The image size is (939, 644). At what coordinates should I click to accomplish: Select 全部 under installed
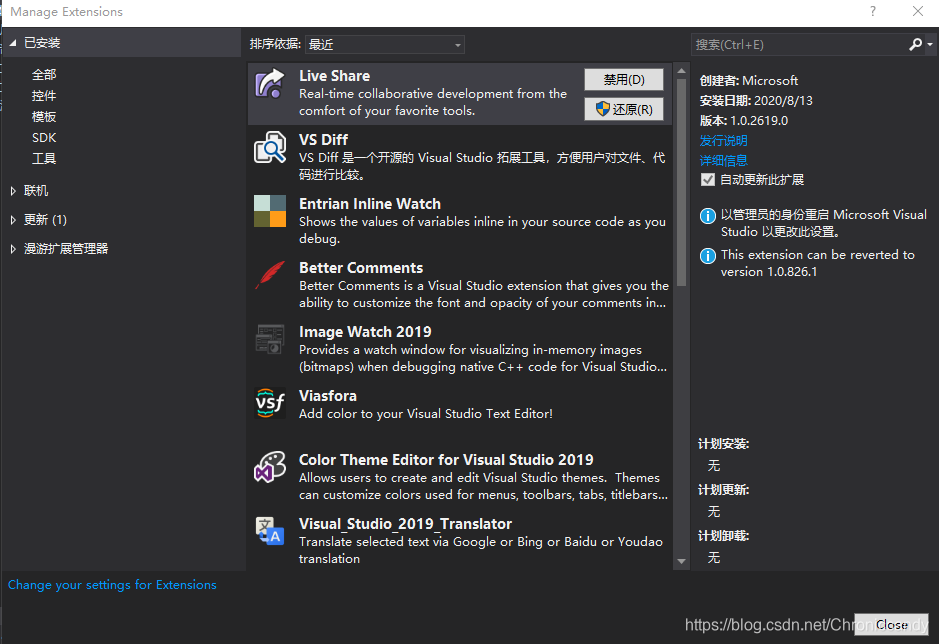44,74
